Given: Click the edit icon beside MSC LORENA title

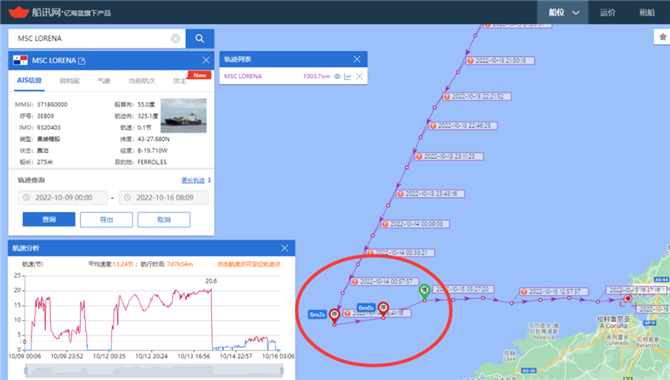Looking at the screenshot, I should click(82, 61).
